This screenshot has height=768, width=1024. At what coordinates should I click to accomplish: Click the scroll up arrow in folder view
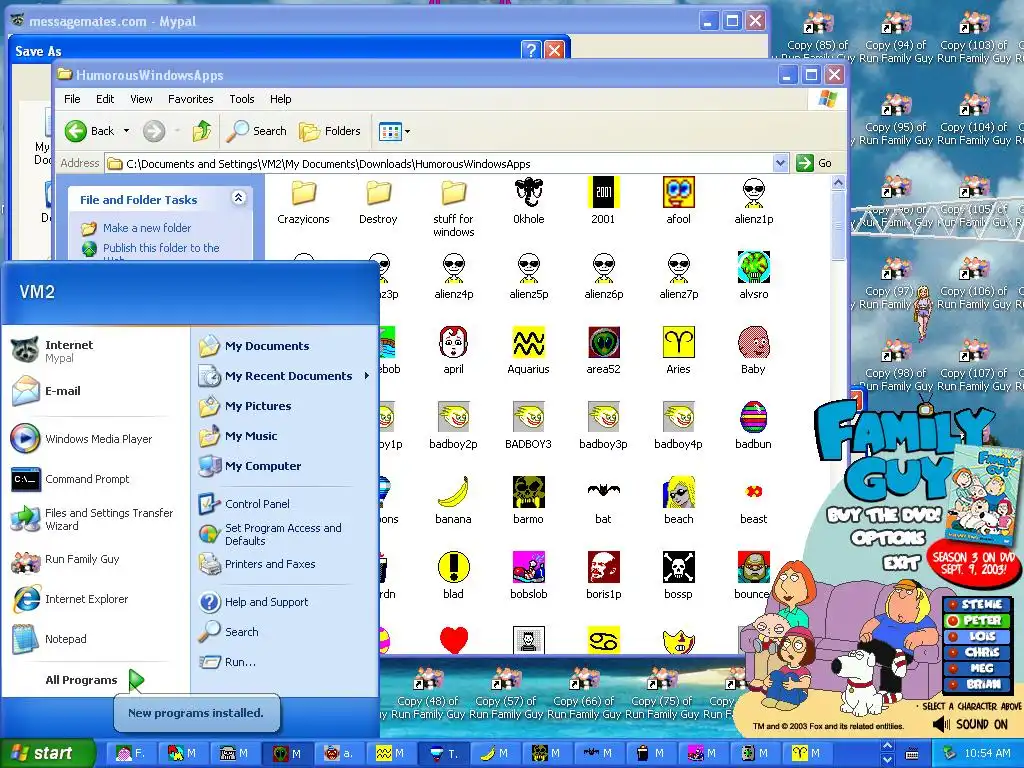pyautogui.click(x=839, y=182)
